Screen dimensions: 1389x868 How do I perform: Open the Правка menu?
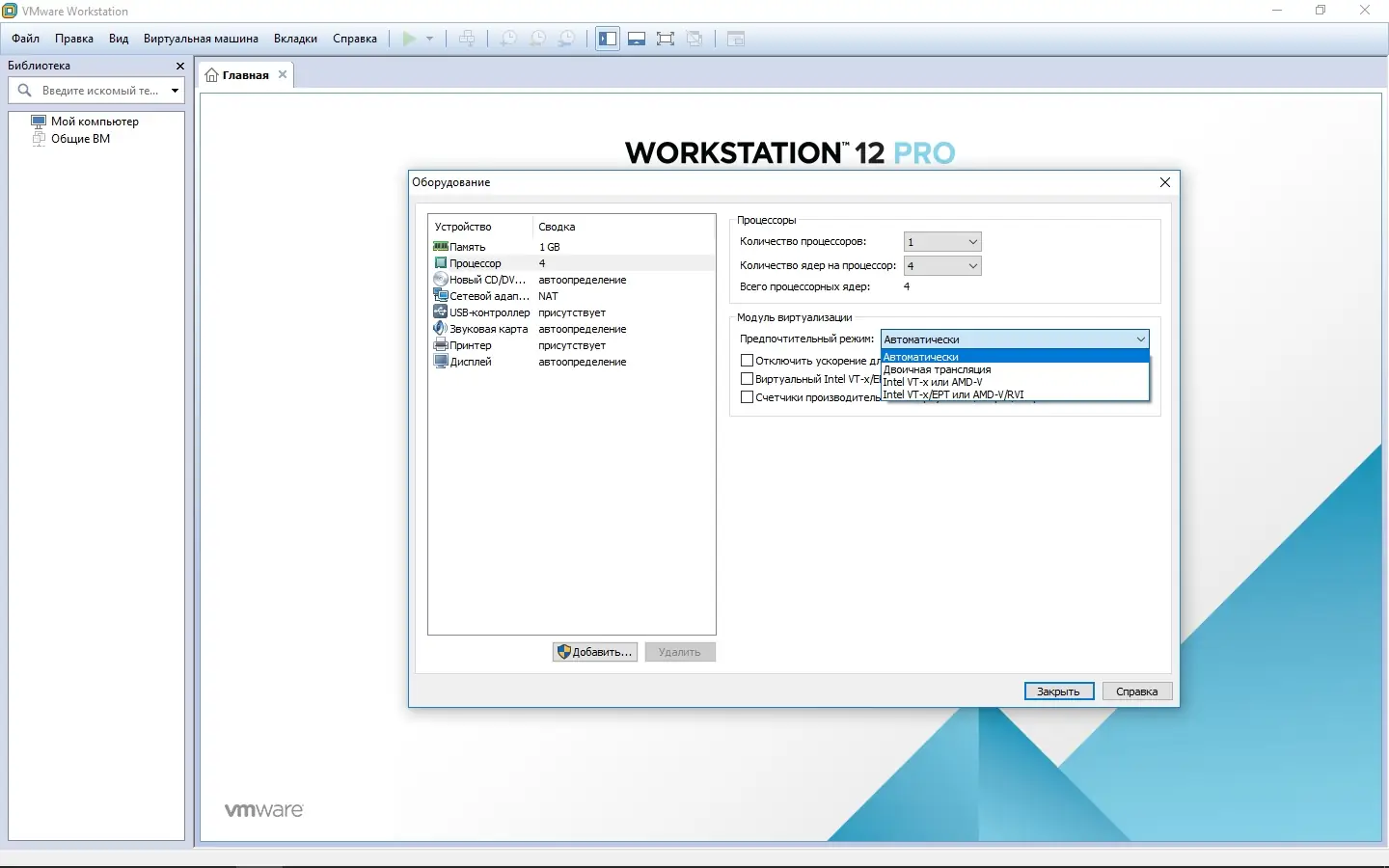click(x=74, y=39)
